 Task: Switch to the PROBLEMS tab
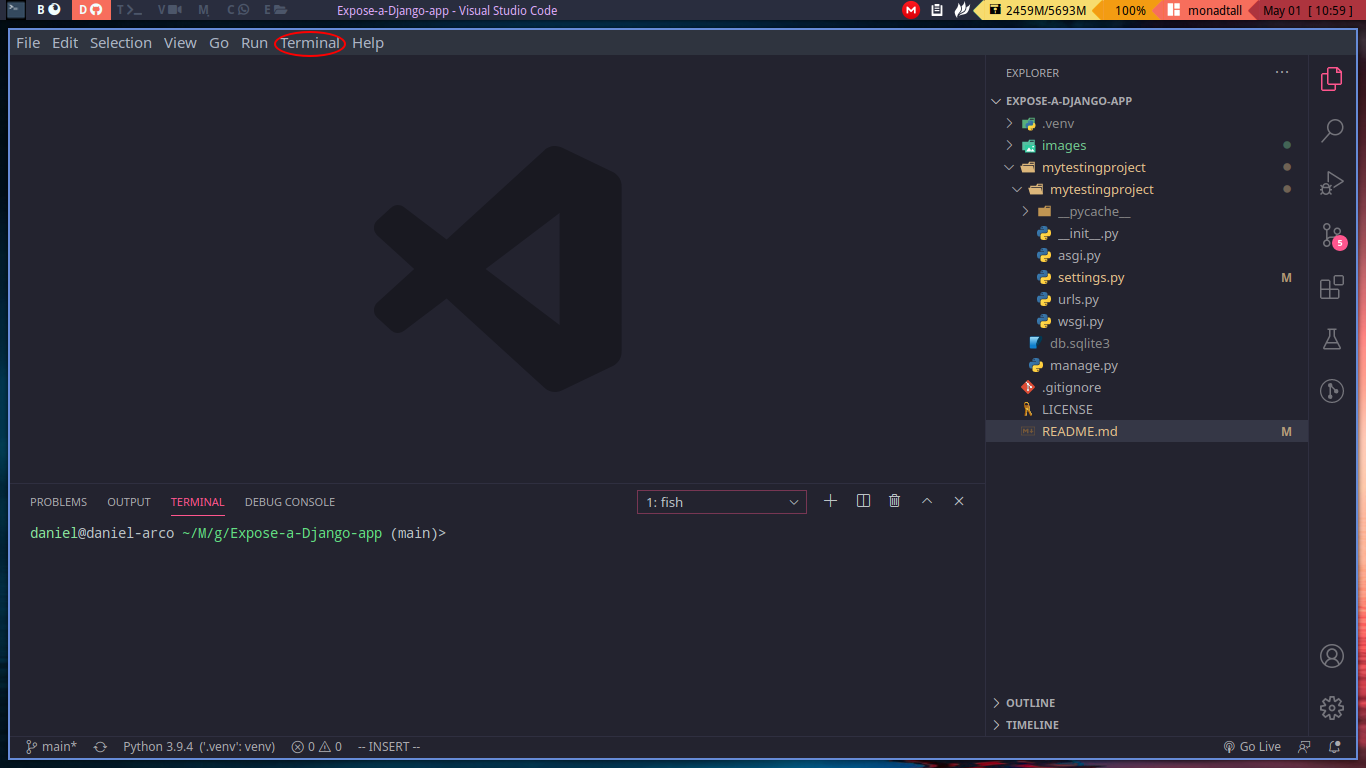[58, 502]
